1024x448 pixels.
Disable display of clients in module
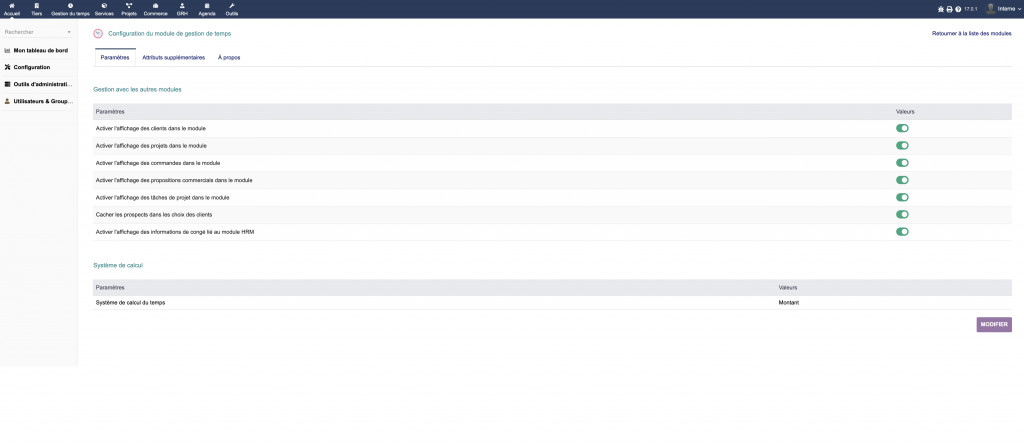902,128
